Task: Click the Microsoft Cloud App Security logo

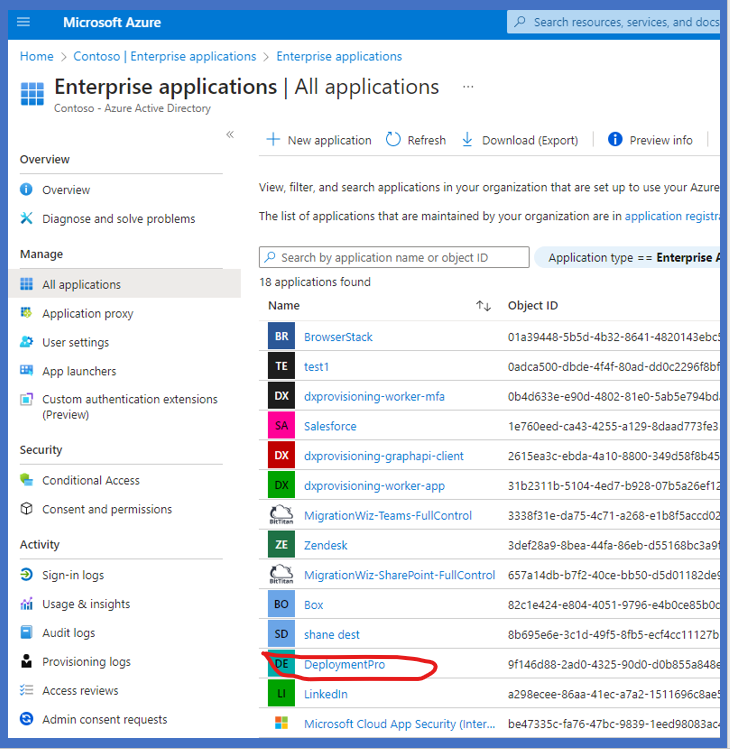Action: point(281,723)
